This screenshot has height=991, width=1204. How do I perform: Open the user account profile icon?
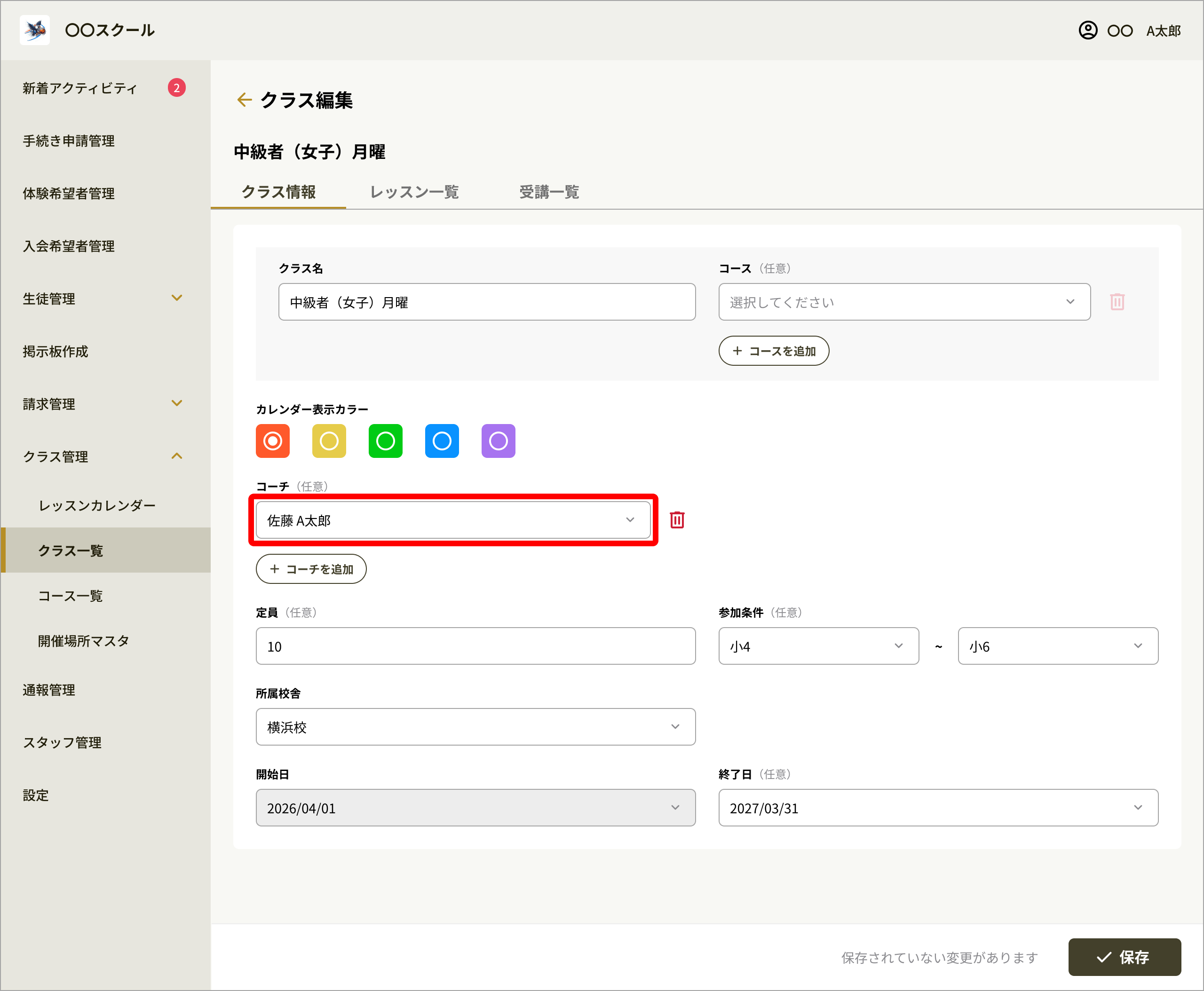point(1087,30)
